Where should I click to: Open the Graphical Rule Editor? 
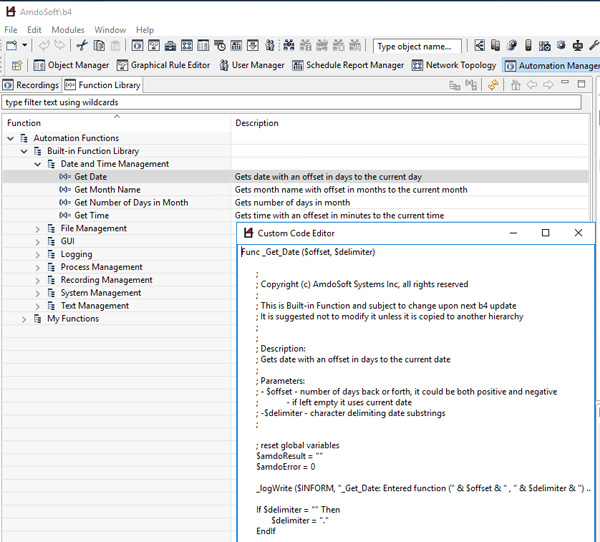(163, 65)
